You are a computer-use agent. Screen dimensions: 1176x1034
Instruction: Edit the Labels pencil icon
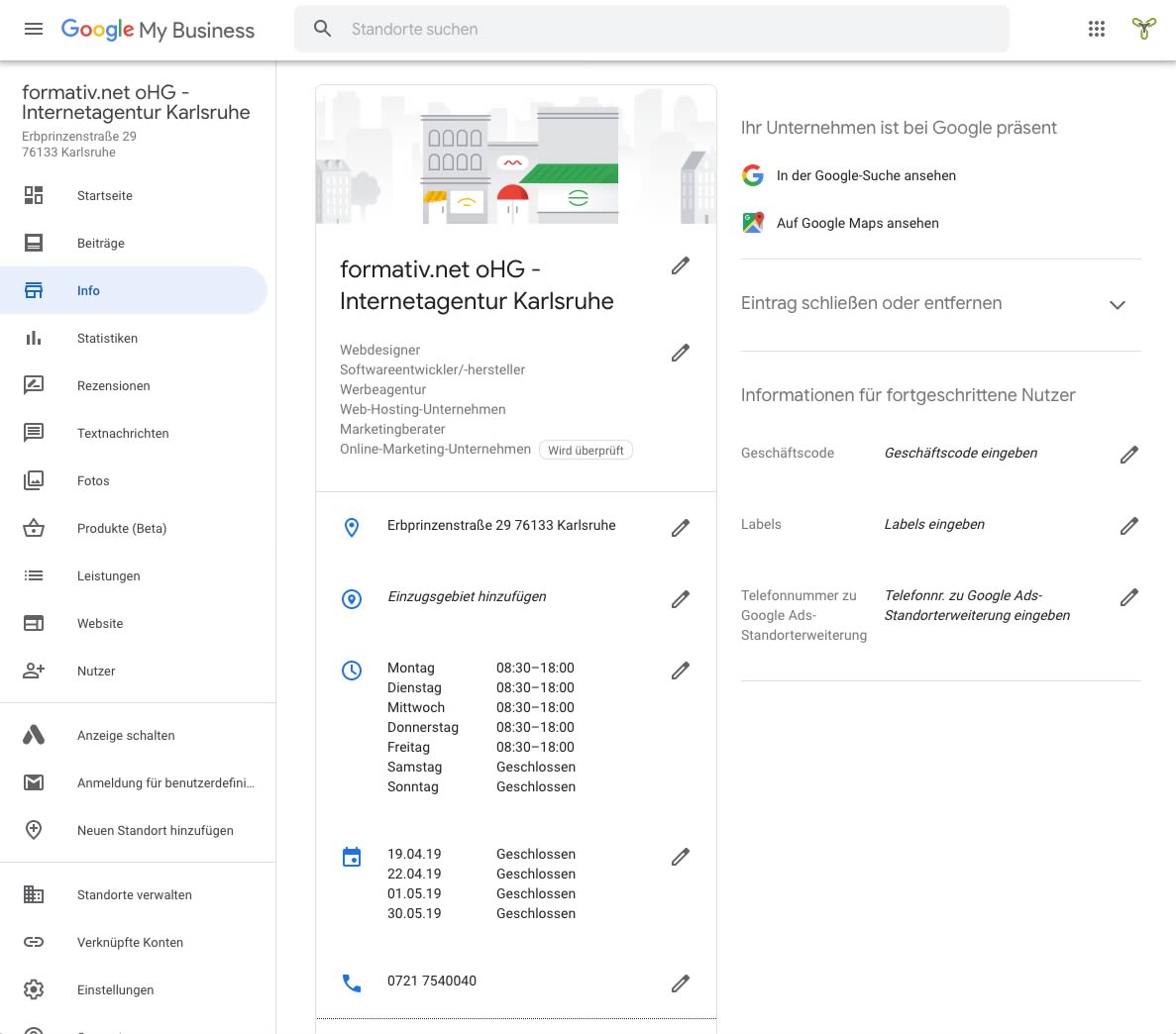[1128, 526]
